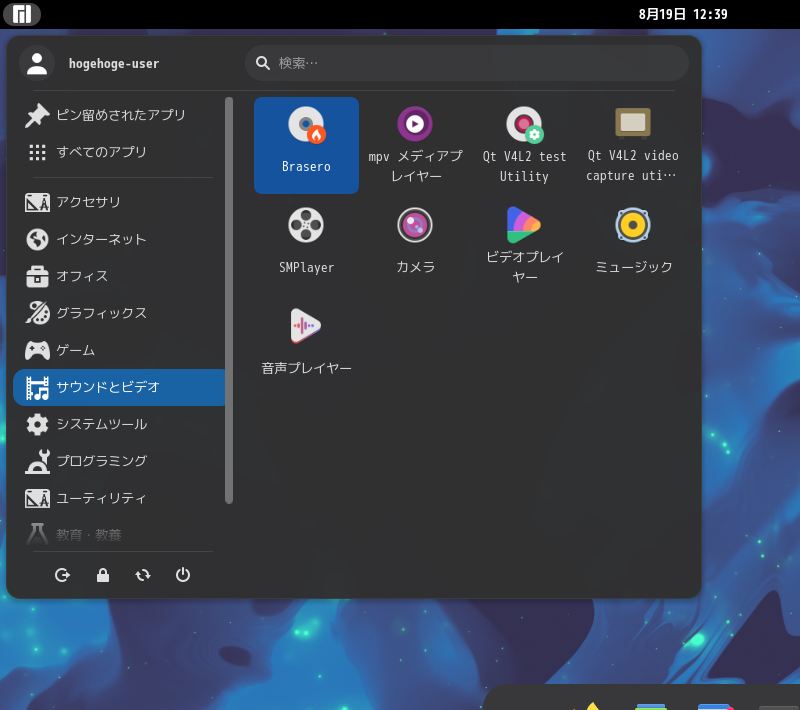The height and width of the screenshot is (710, 800).
Task: Open ビデオプレイヤー app
Action: (x=524, y=246)
